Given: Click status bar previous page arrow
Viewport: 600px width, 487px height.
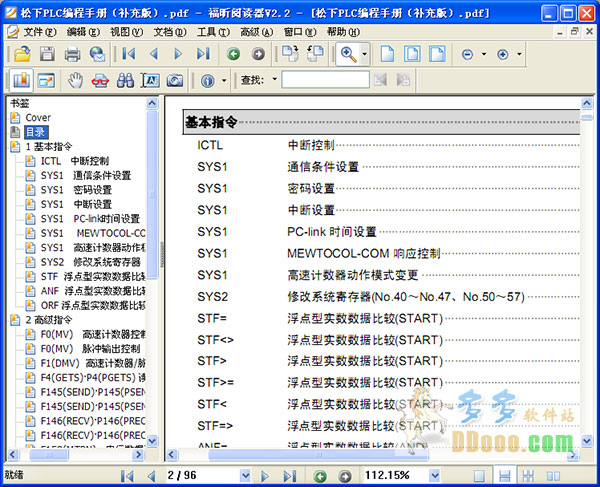Looking at the screenshot, I should coord(151,476).
